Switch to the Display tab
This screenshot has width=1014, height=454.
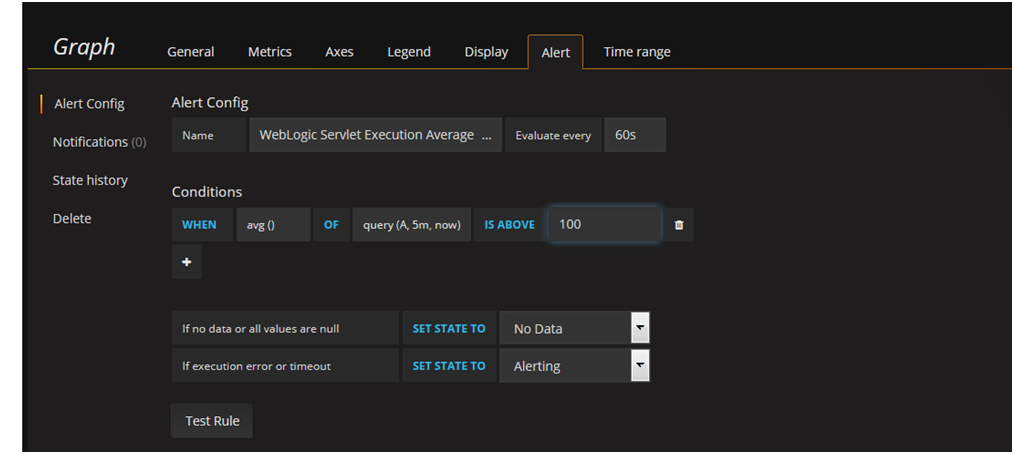(486, 52)
